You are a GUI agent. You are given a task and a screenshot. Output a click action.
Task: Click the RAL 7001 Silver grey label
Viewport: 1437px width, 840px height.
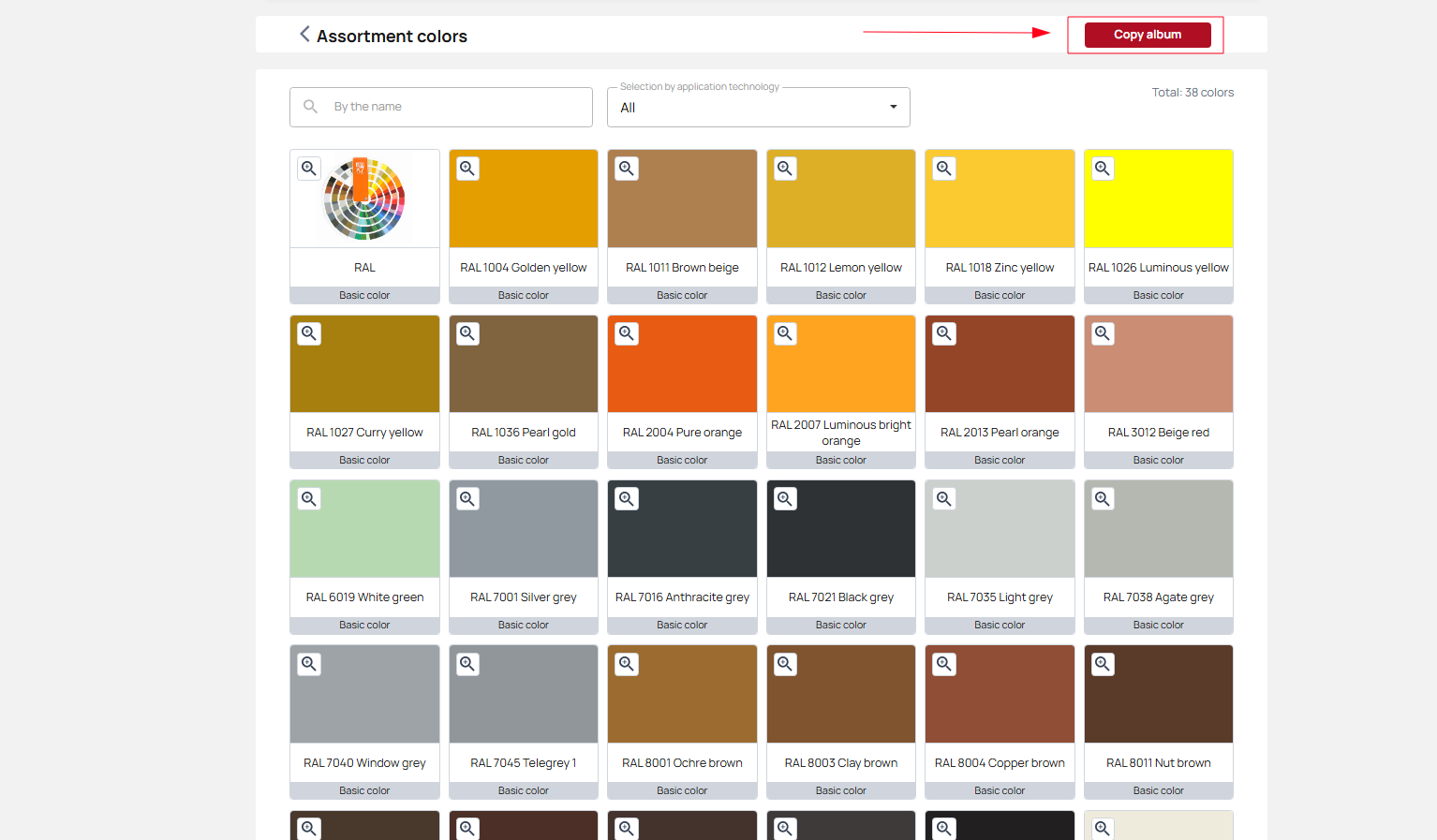pyautogui.click(x=524, y=597)
